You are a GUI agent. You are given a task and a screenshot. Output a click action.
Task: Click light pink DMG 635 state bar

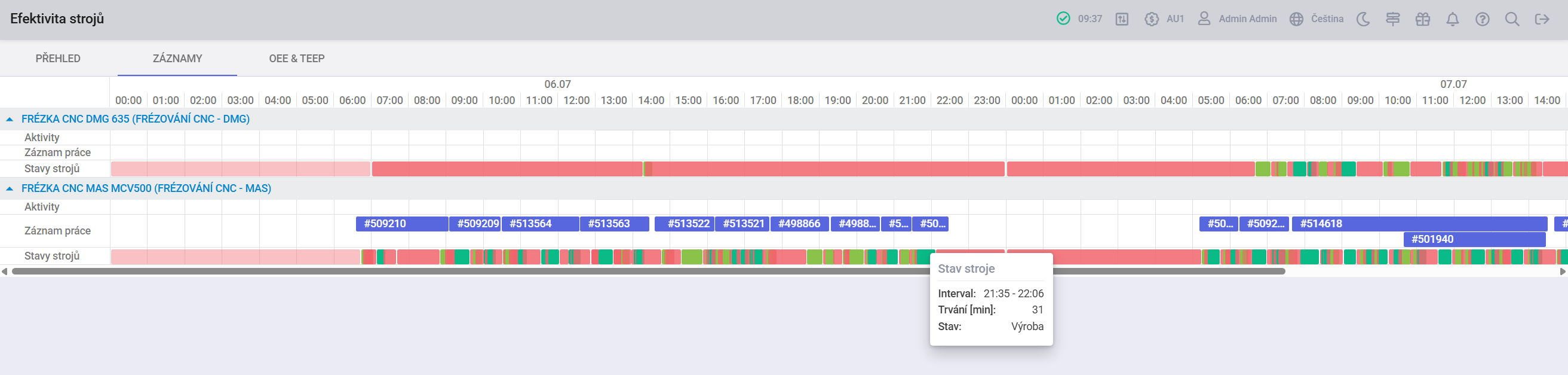(x=241, y=169)
